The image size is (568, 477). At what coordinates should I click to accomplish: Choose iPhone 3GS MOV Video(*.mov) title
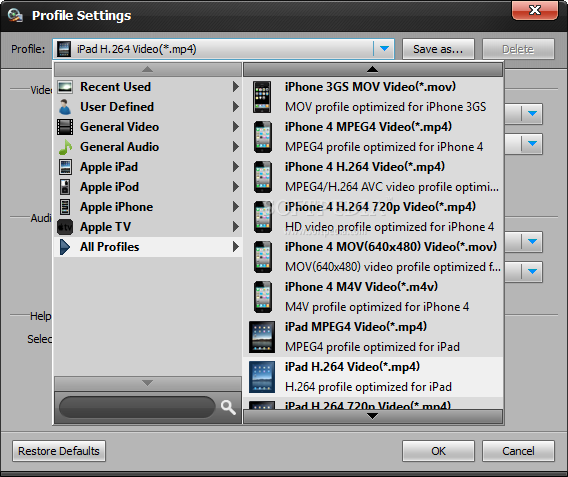pyautogui.click(x=370, y=87)
